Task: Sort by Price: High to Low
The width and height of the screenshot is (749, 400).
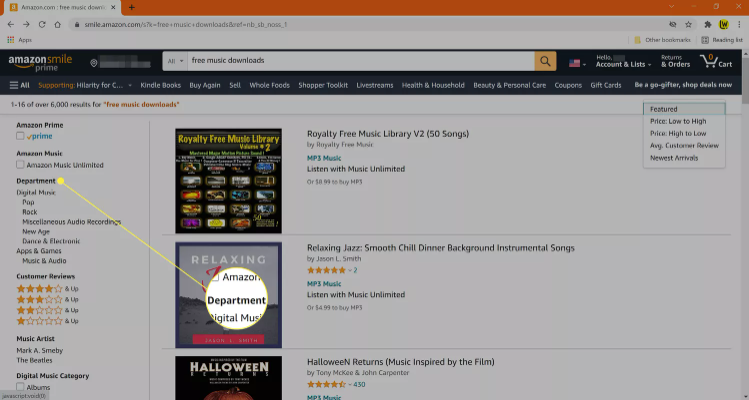Action: point(678,133)
